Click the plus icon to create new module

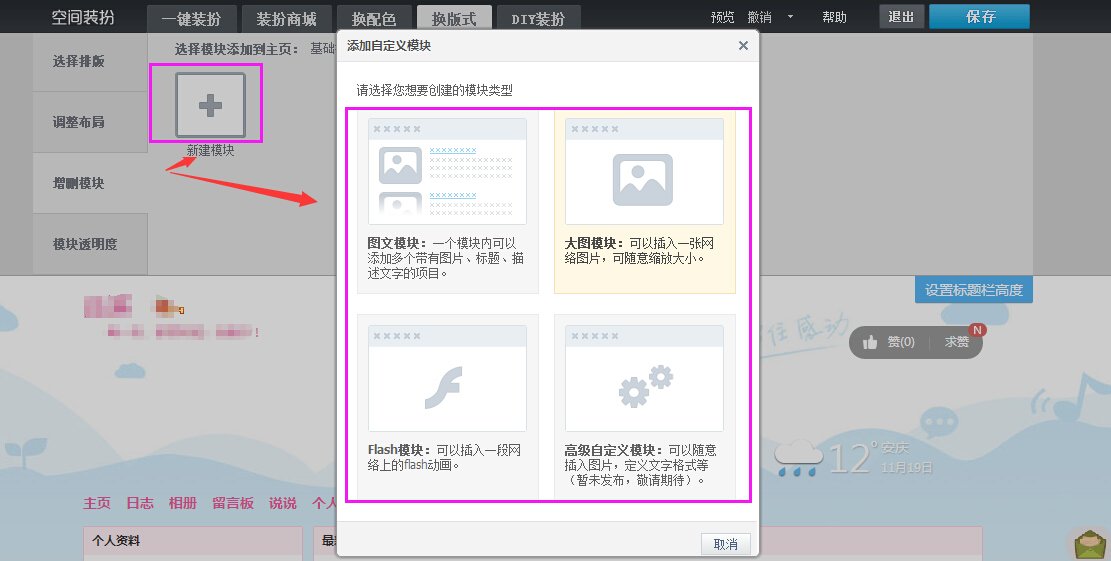[210, 106]
